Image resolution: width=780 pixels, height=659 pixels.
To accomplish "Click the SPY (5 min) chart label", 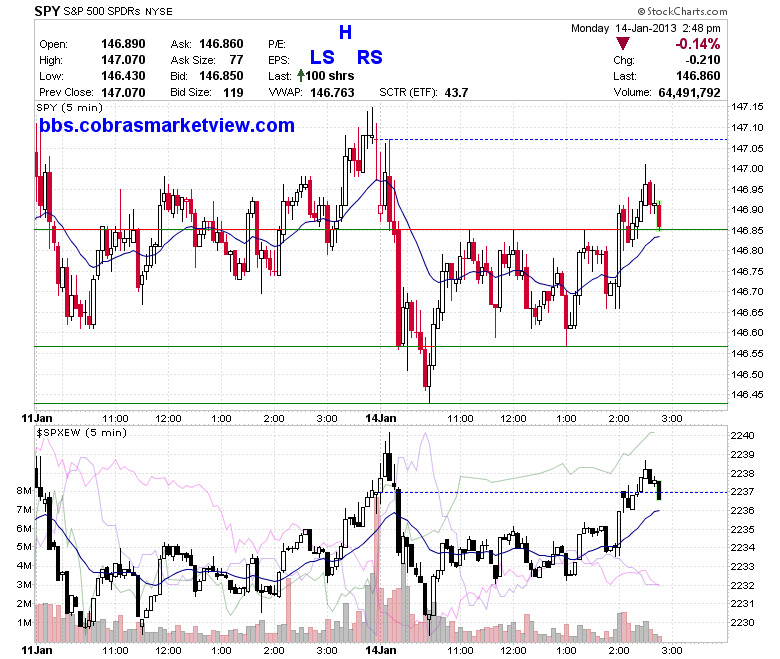I will [x=70, y=107].
